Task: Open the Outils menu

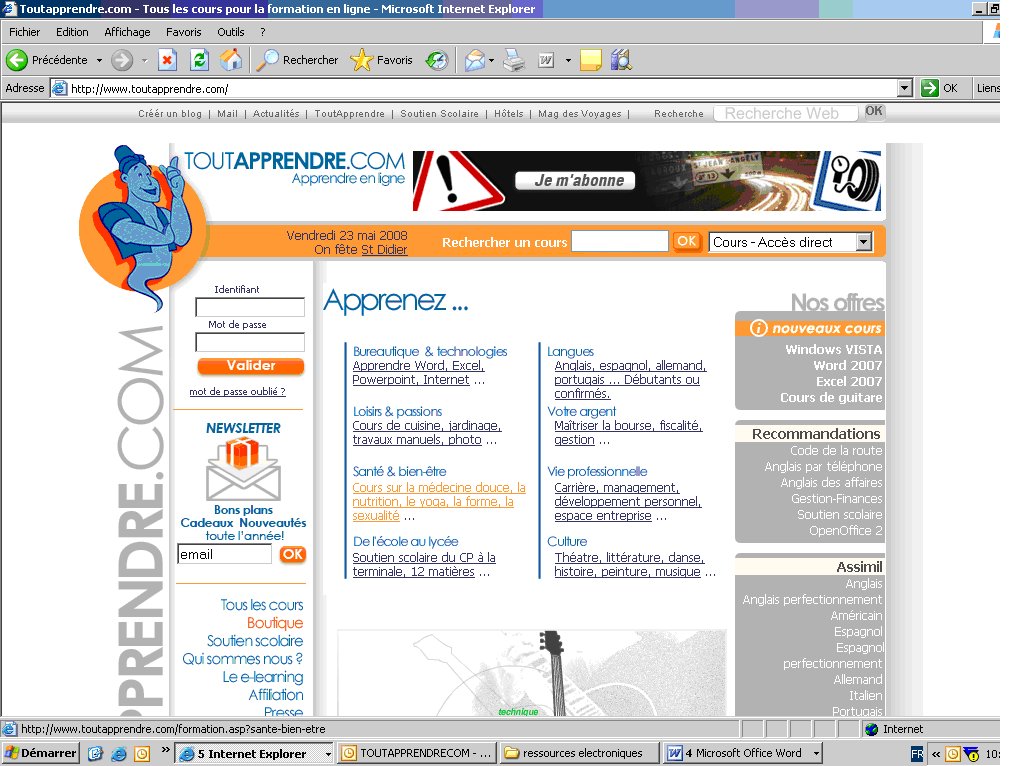Action: [231, 32]
